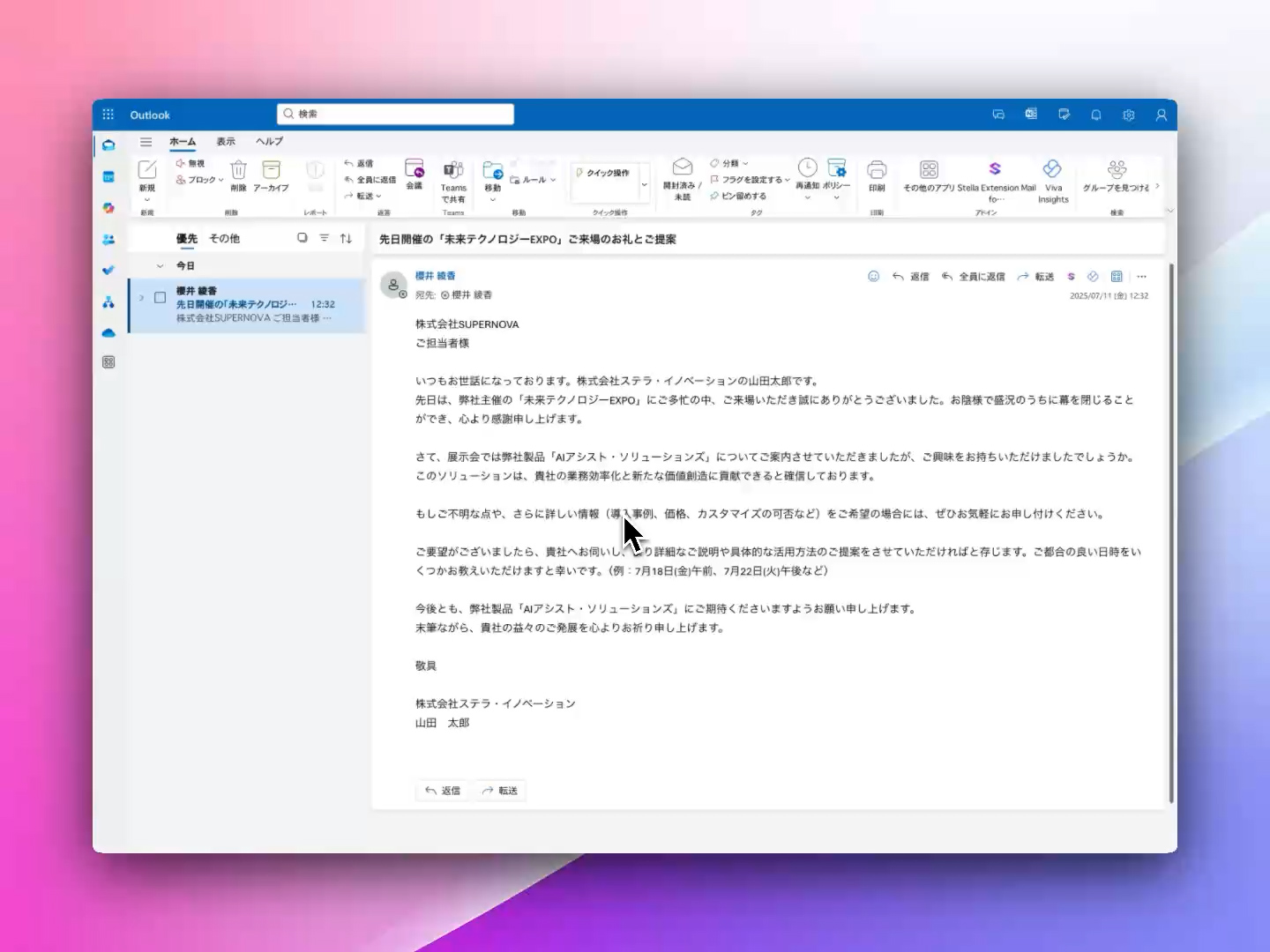Click the アーカイブ archive box icon
This screenshot has width=1270, height=952.
pyautogui.click(x=271, y=169)
